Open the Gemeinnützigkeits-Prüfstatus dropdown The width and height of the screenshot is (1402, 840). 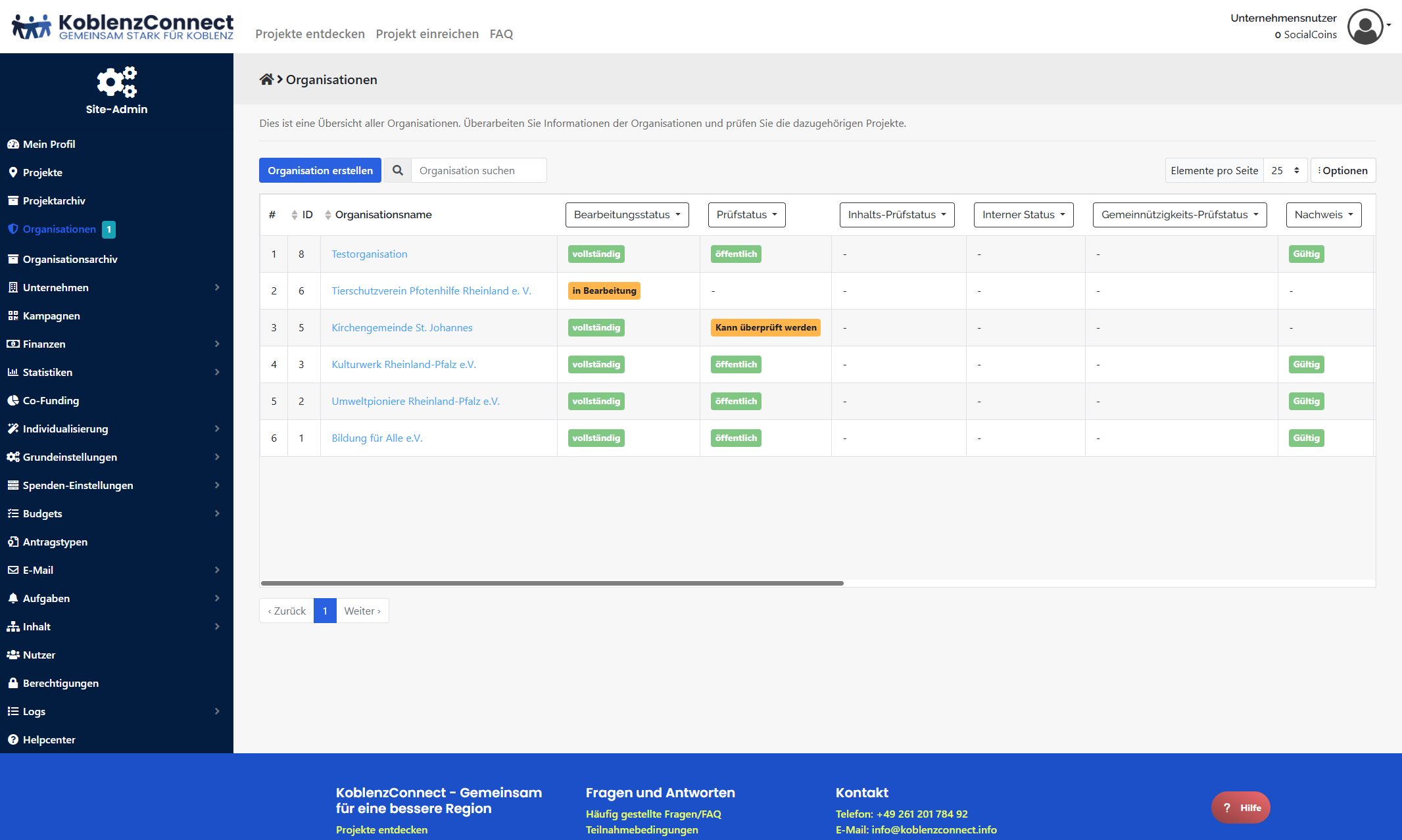[x=1179, y=215]
